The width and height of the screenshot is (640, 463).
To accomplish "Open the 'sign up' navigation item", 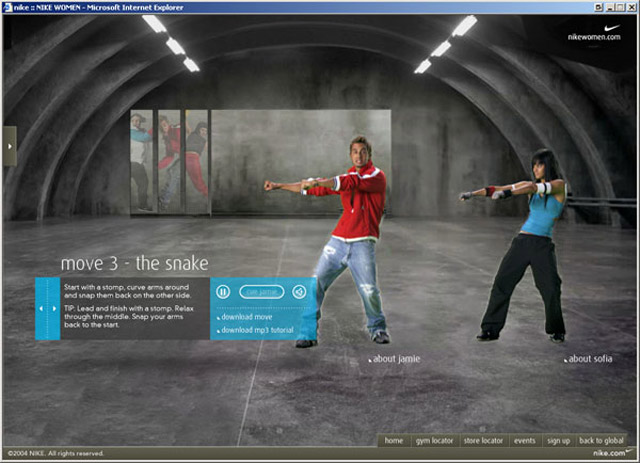I will 558,441.
